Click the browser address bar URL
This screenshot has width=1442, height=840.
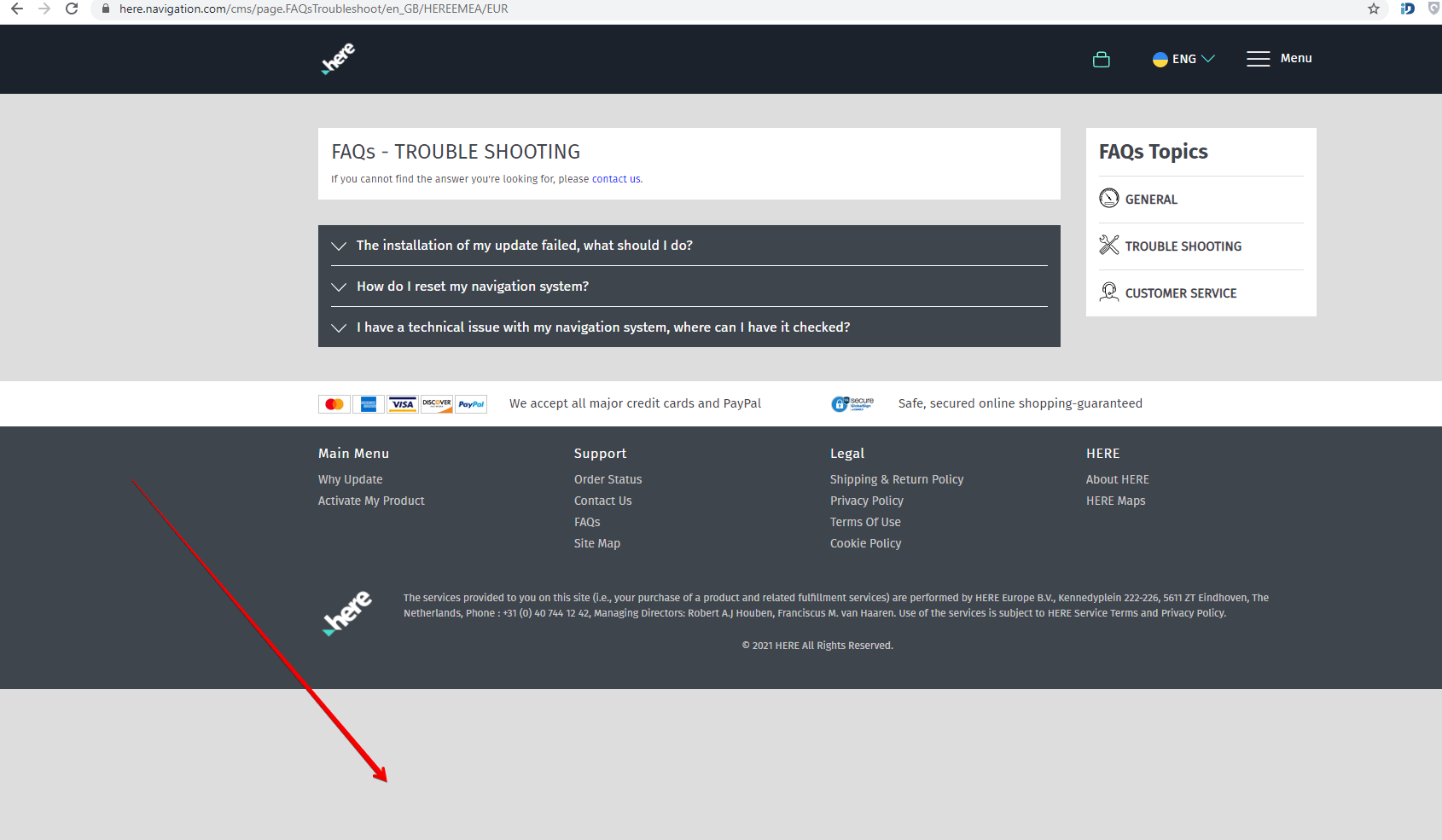tap(313, 9)
